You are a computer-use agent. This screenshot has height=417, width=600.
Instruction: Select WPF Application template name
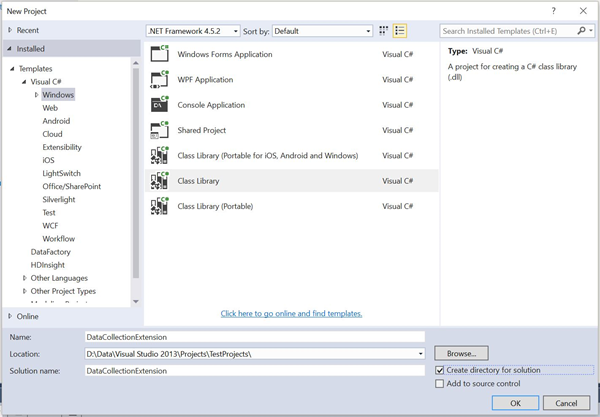(205, 80)
